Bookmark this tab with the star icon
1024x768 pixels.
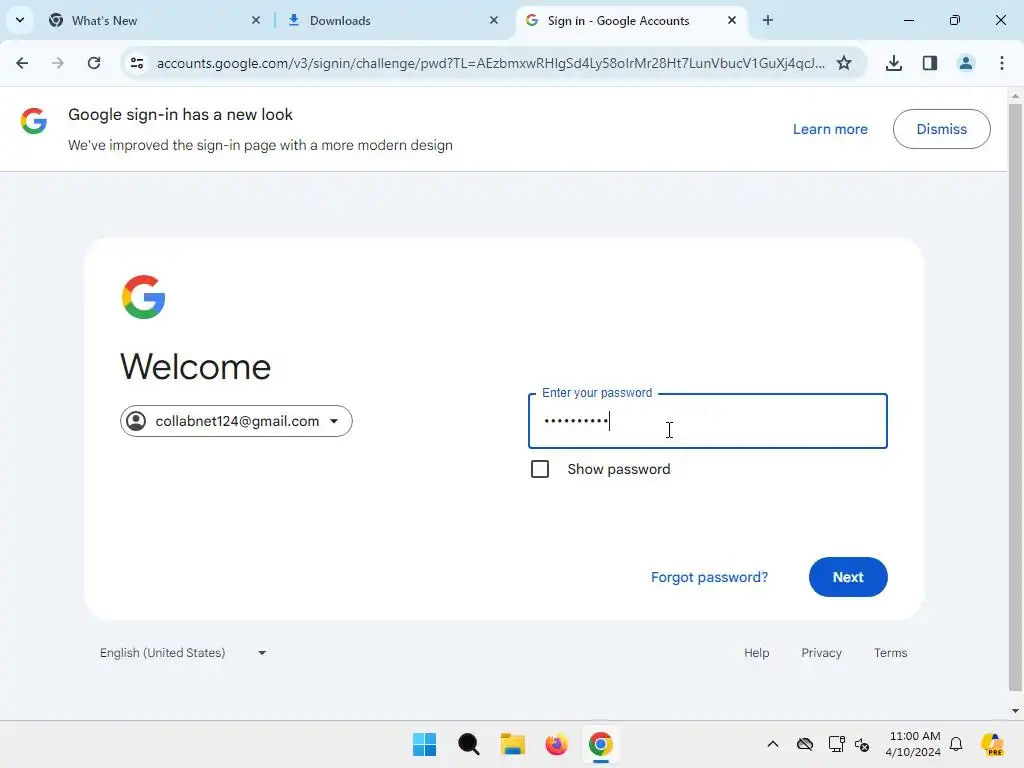844,63
